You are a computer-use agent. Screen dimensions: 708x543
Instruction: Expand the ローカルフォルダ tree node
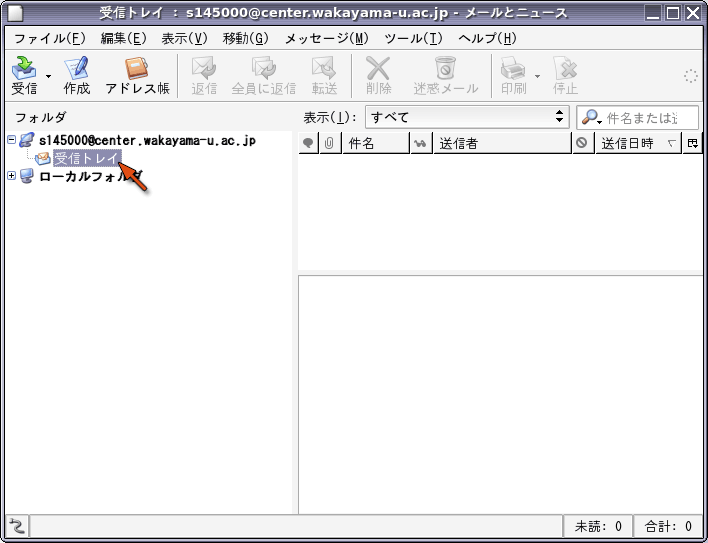point(12,176)
